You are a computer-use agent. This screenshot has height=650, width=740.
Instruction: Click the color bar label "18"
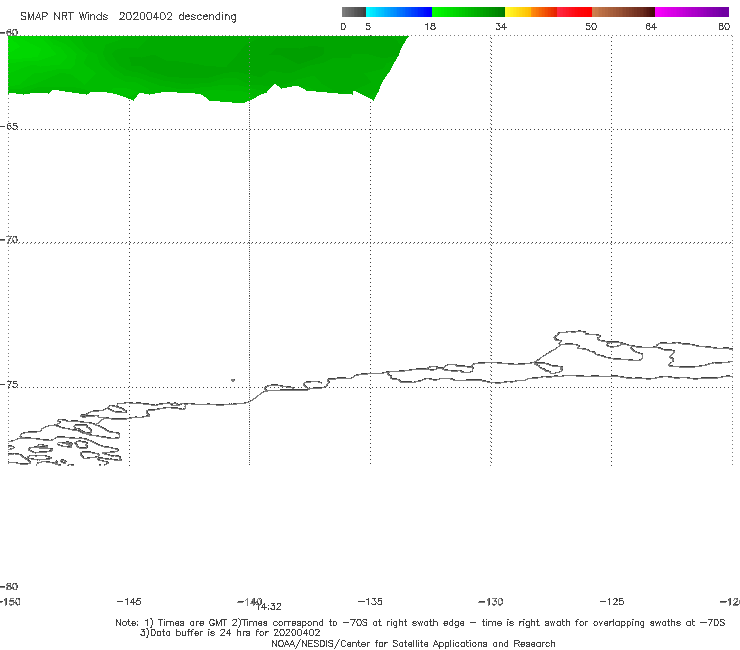(x=430, y=26)
